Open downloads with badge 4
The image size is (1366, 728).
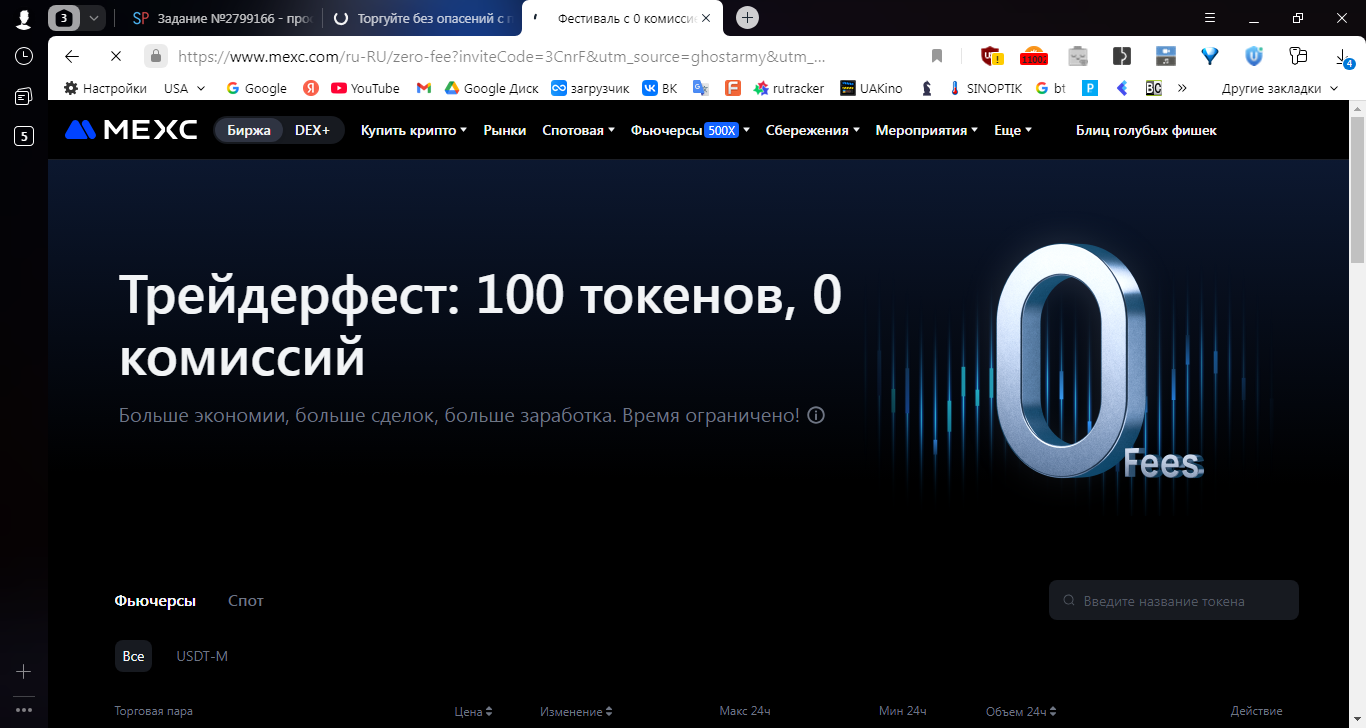point(1344,58)
